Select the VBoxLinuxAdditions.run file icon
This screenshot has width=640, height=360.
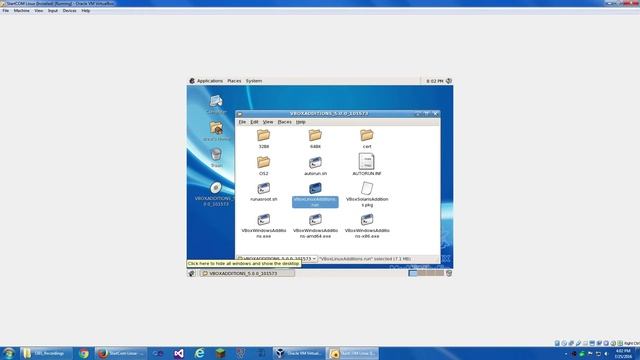pos(315,188)
